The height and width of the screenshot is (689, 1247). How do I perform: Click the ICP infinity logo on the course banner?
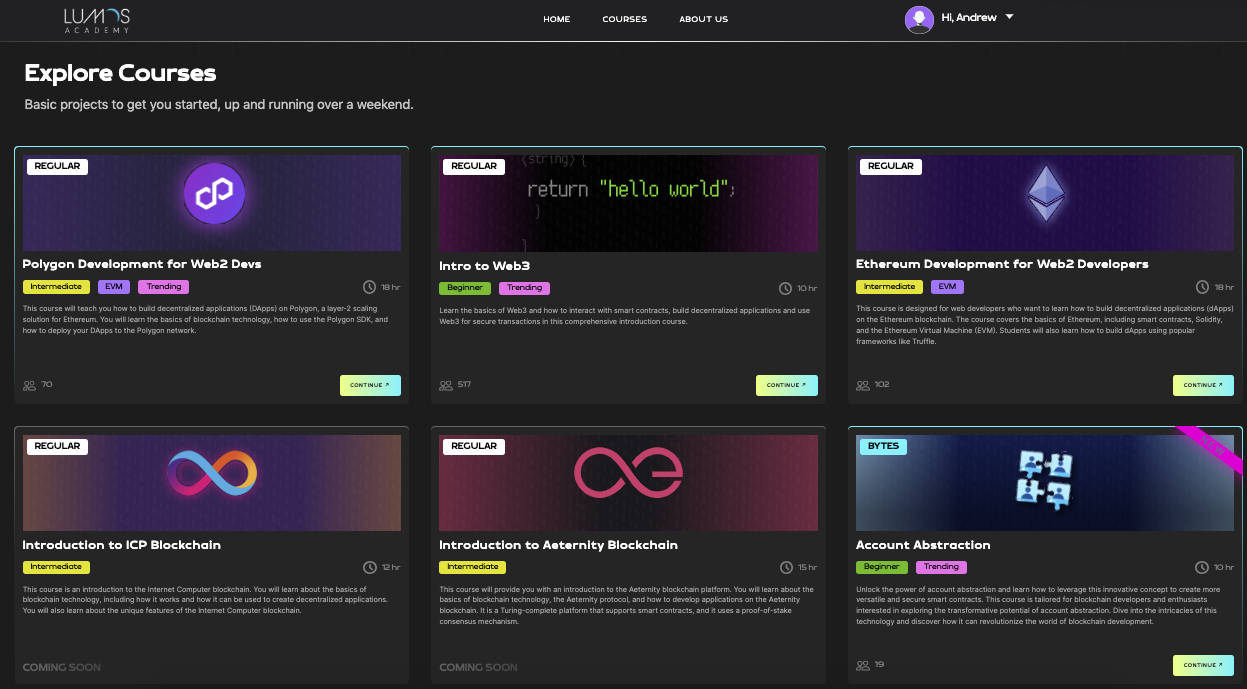point(212,474)
